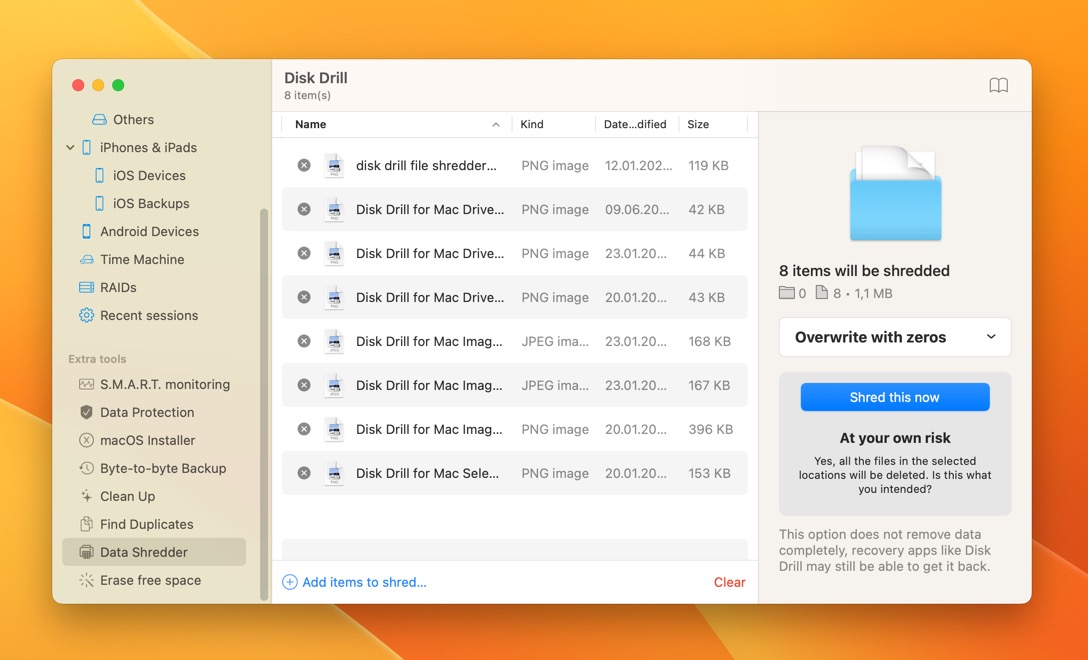
Task: Remove the 42 KB file from the shred list
Action: (x=304, y=209)
